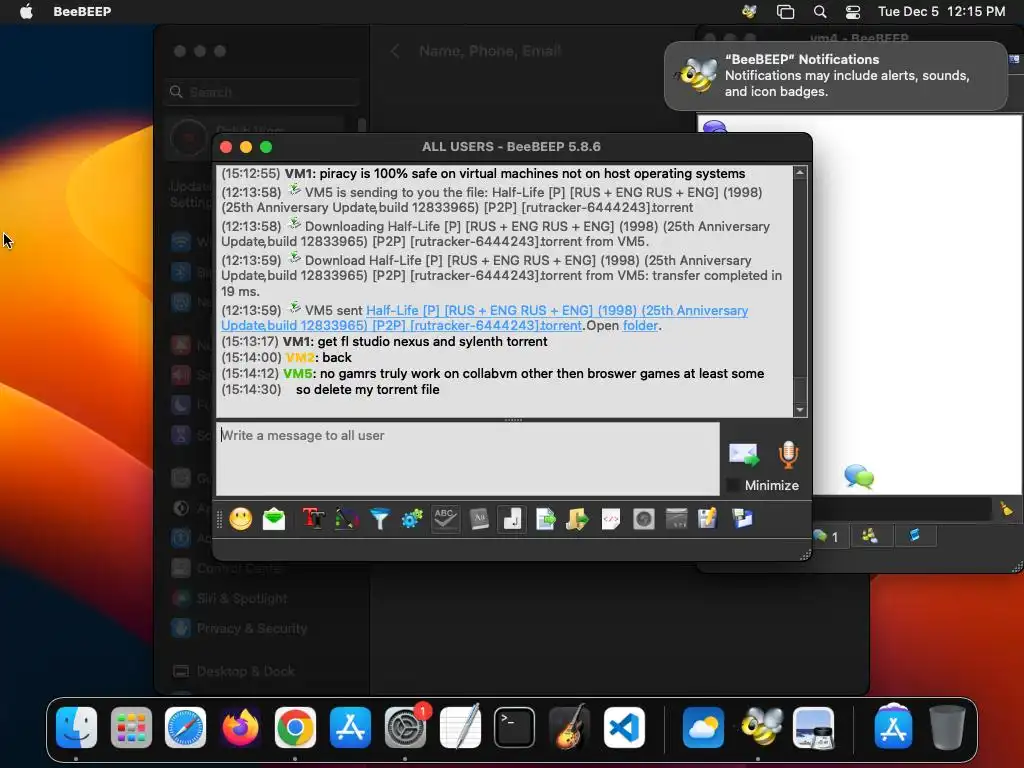
Task: Open Stage Manager windows icon in the menu bar
Action: (785, 11)
